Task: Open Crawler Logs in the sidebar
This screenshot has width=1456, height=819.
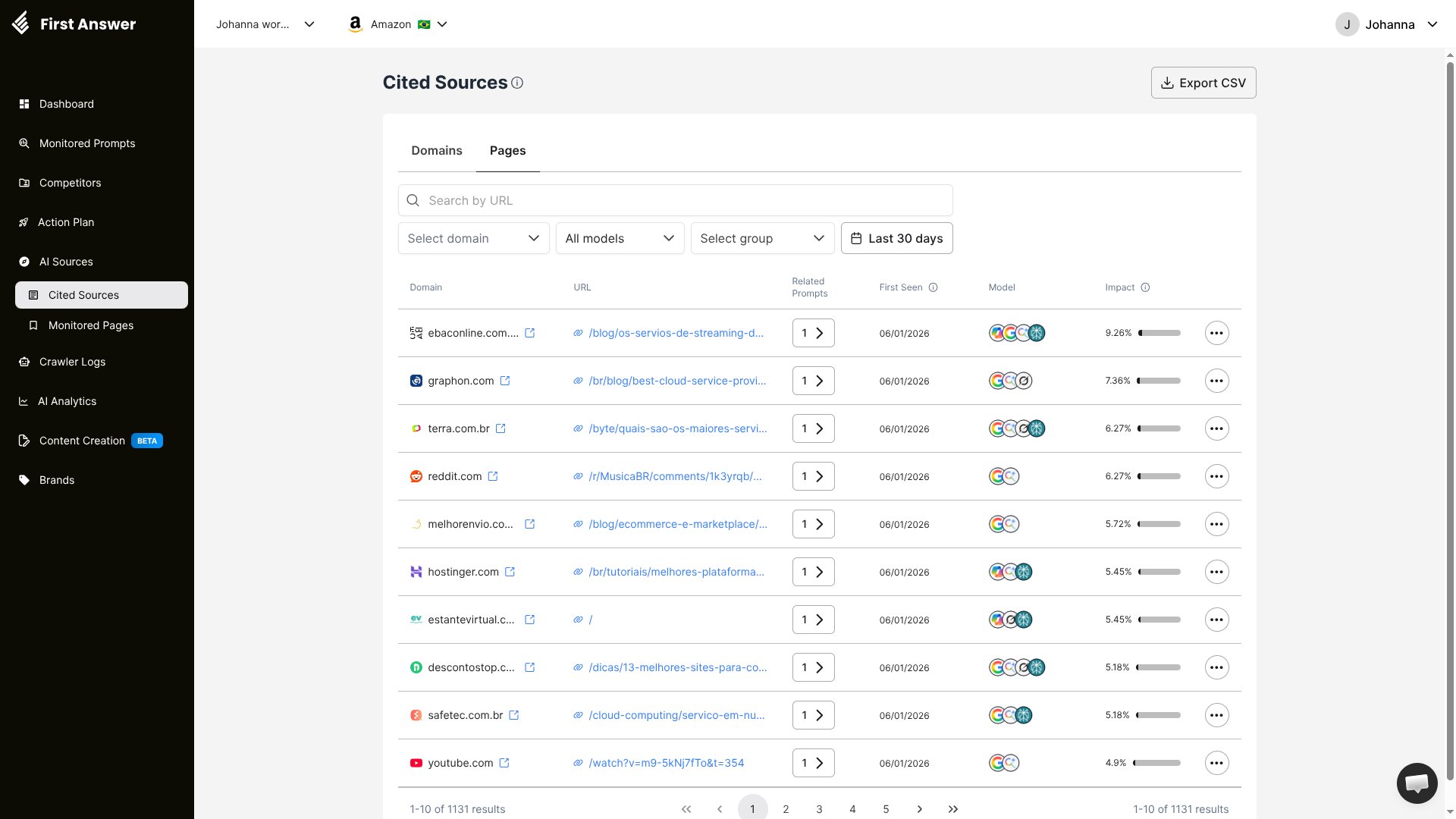Action: point(72,362)
